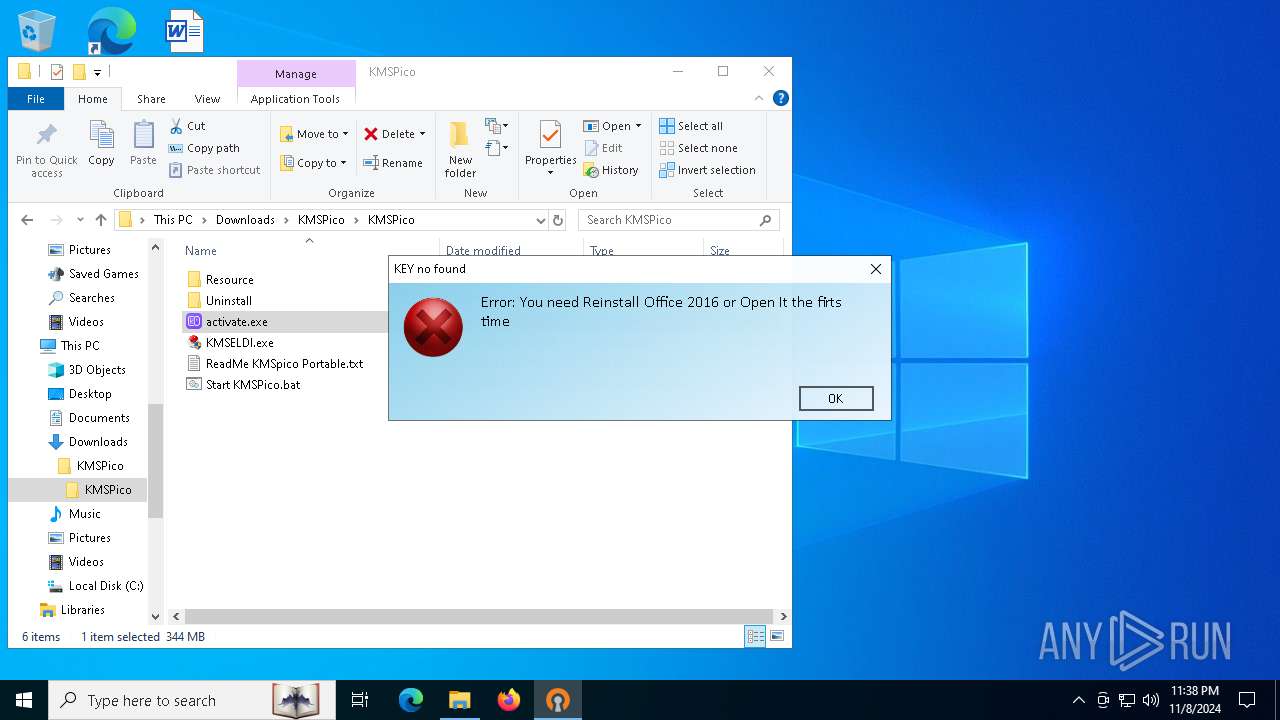This screenshot has height=720, width=1280.
Task: Expand the Open button dropdown
Action: (638, 126)
